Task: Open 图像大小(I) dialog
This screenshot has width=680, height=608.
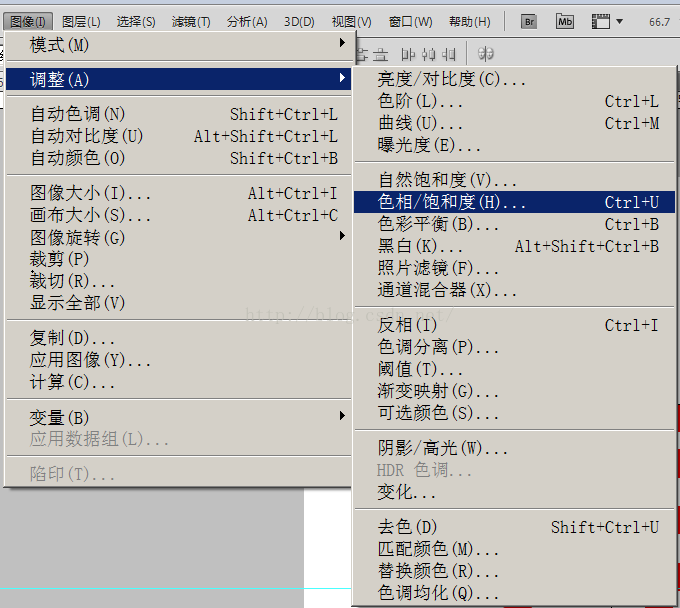Action: coord(179,193)
